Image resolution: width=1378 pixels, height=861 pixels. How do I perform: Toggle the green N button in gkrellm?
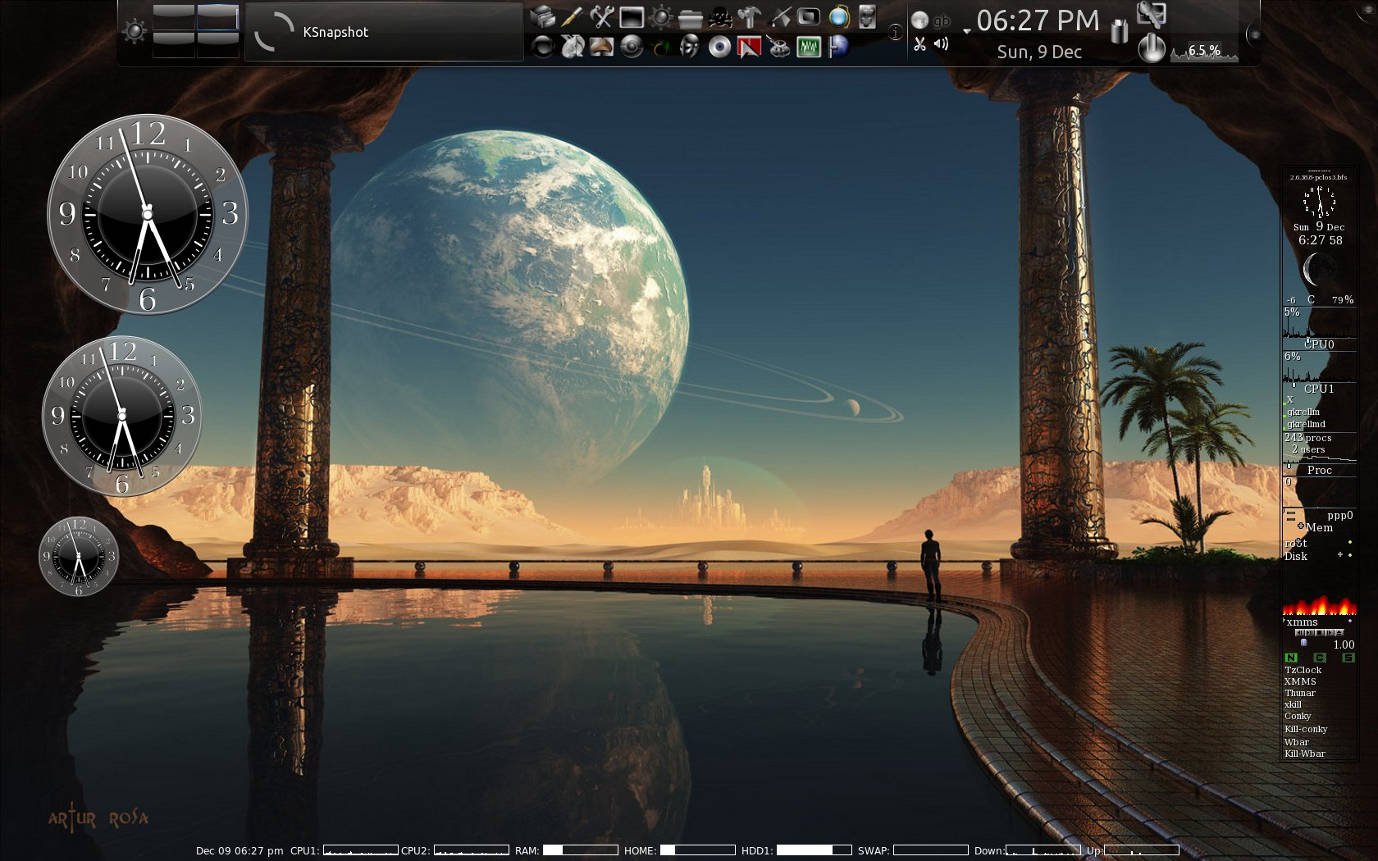coord(1291,657)
